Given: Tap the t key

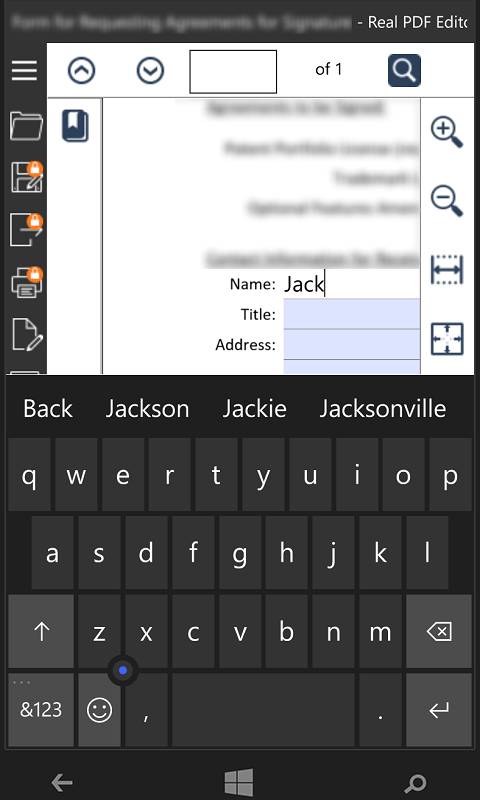Looking at the screenshot, I should [x=216, y=474].
